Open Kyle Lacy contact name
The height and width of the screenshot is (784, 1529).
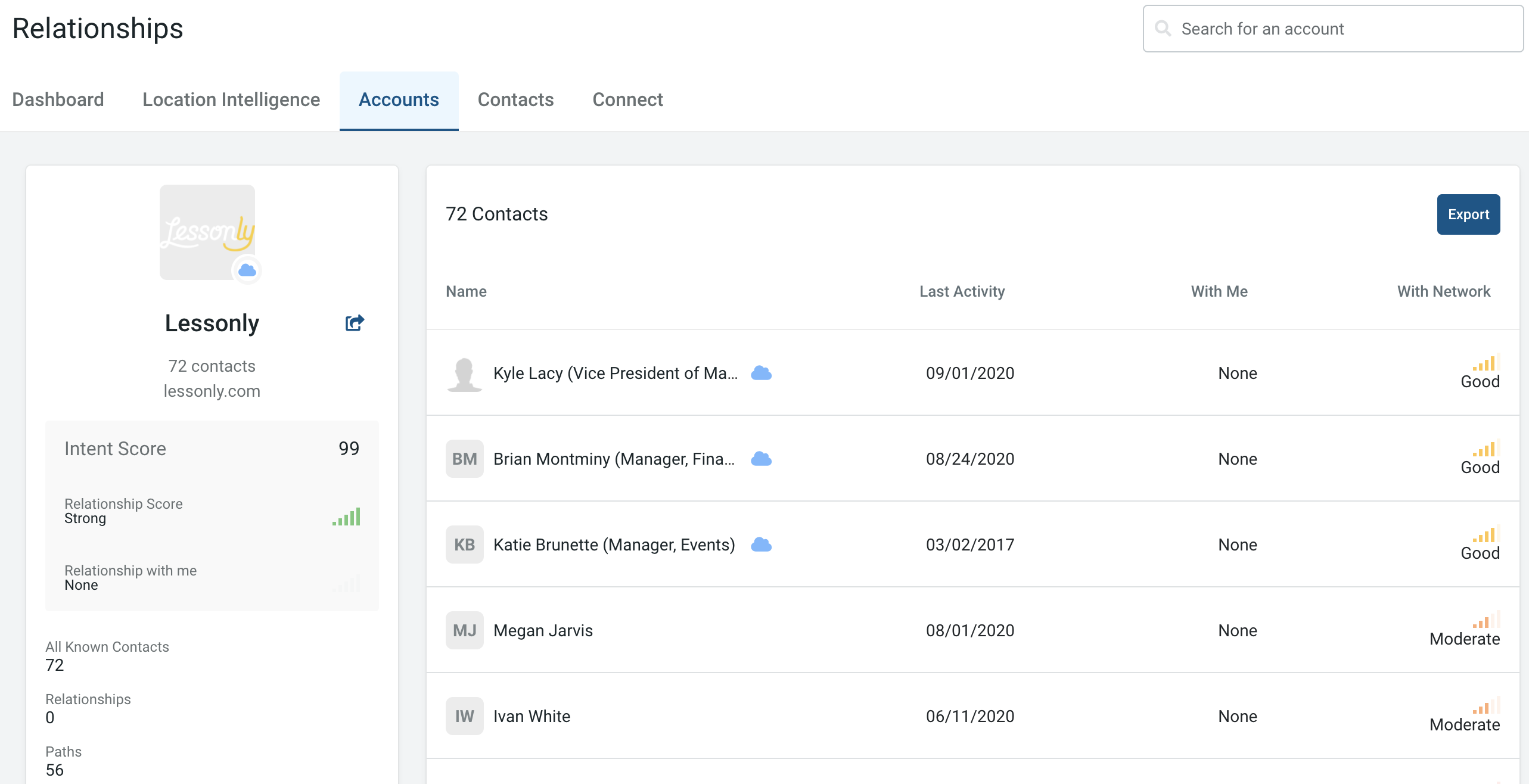coord(616,373)
